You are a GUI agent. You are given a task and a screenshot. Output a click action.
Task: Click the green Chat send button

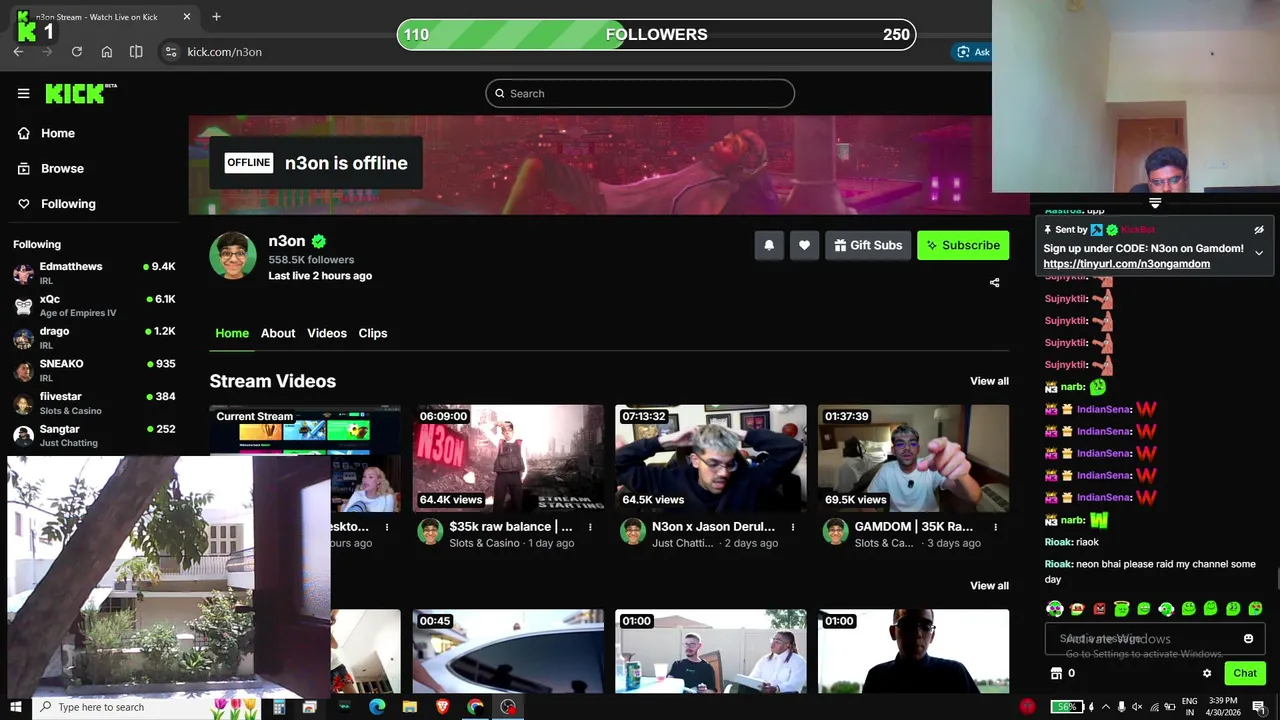point(1245,673)
